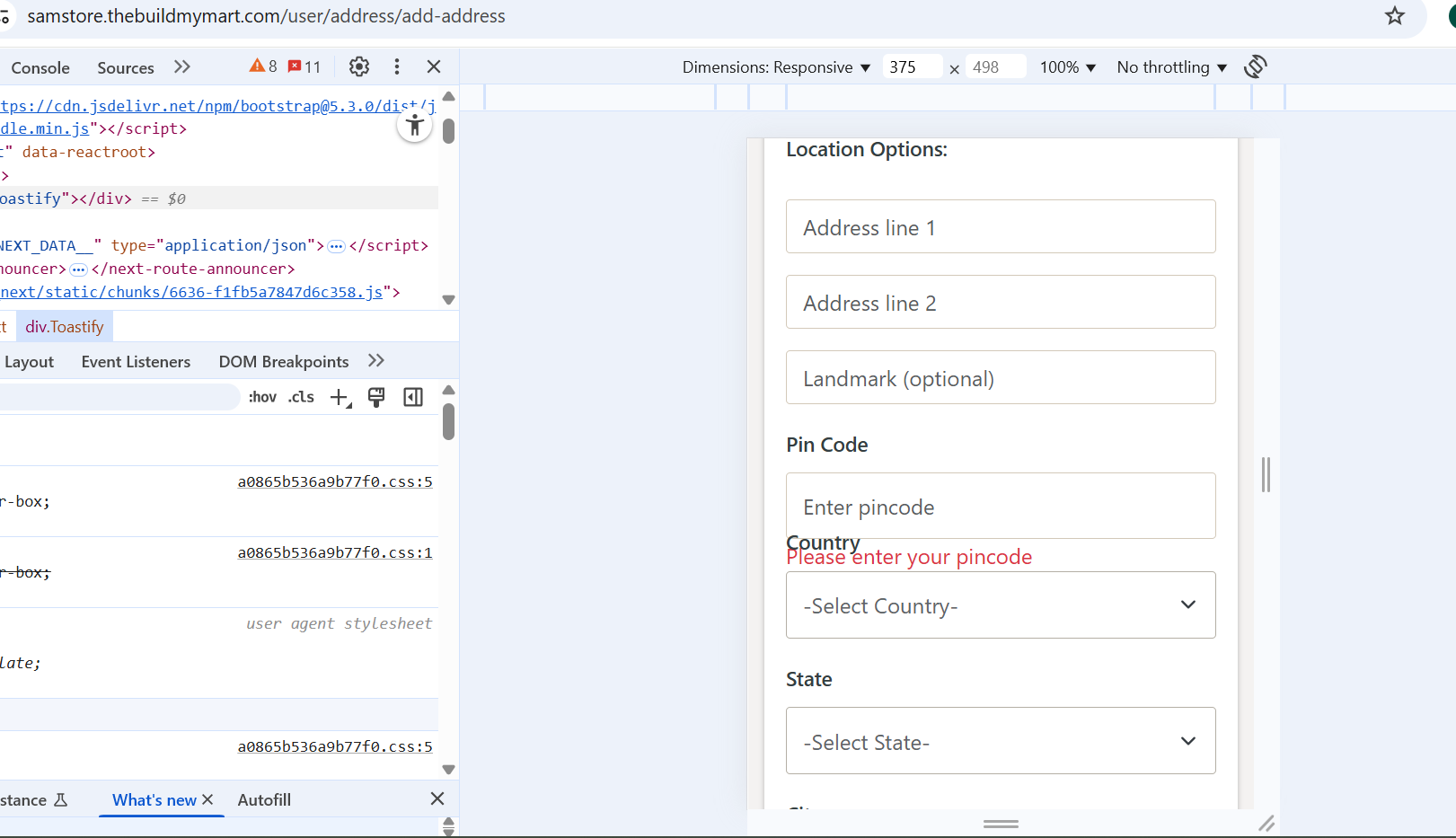
Task: Grab the viewport right resize handle
Action: [1266, 474]
